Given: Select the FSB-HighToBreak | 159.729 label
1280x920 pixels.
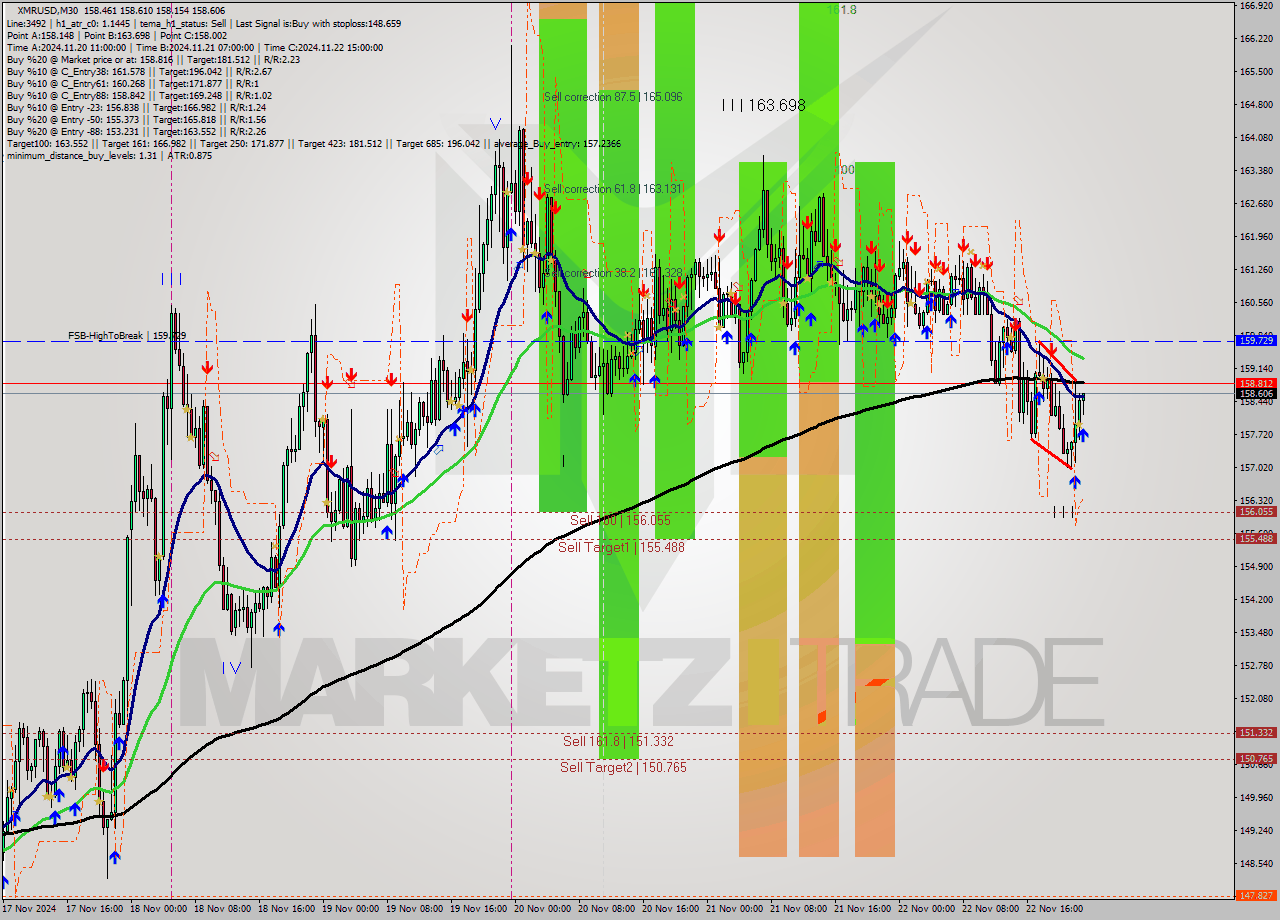Looking at the screenshot, I should click(127, 336).
